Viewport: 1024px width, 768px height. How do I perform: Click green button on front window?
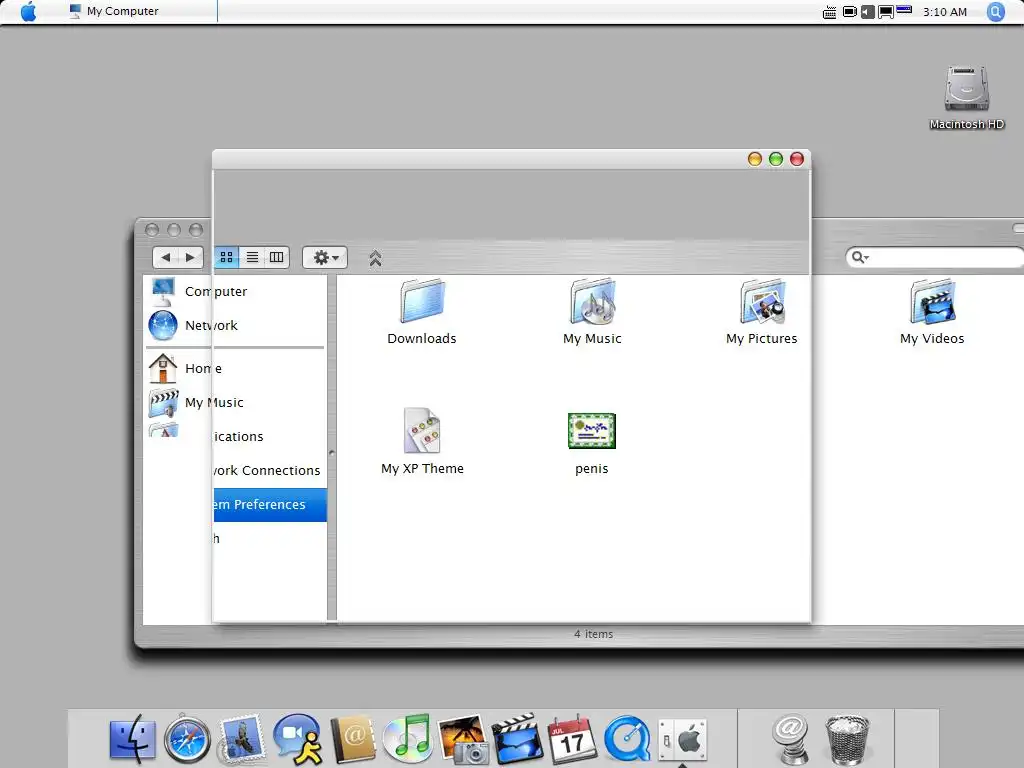(x=776, y=159)
